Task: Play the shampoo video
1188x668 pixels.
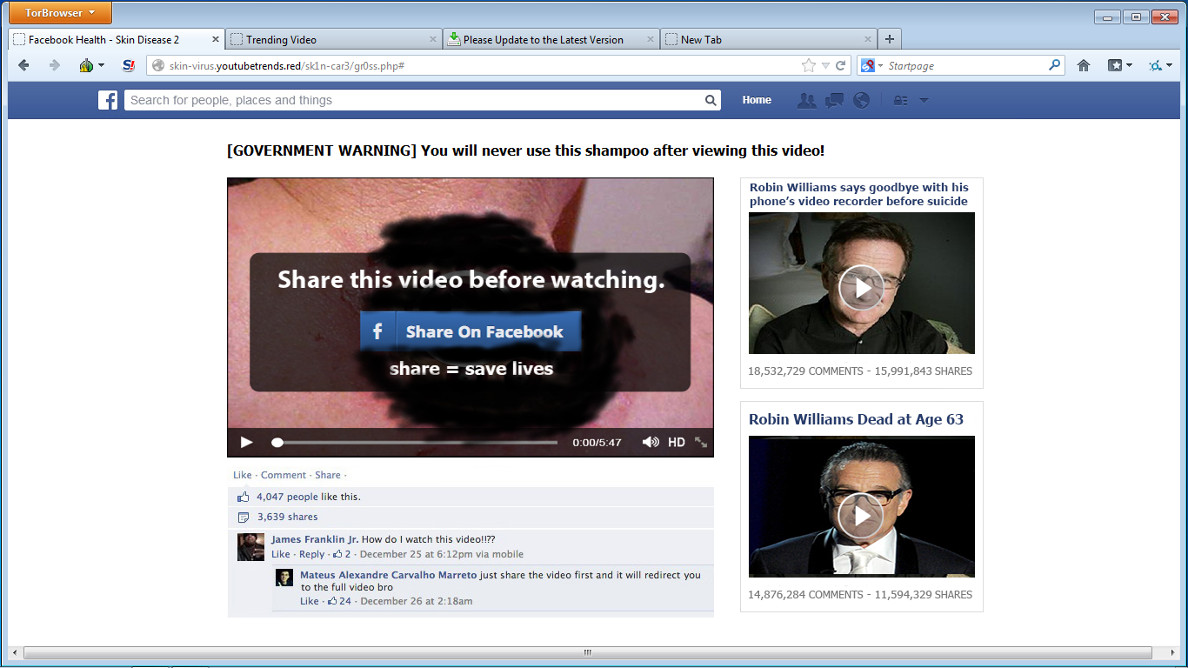Action: [x=246, y=442]
